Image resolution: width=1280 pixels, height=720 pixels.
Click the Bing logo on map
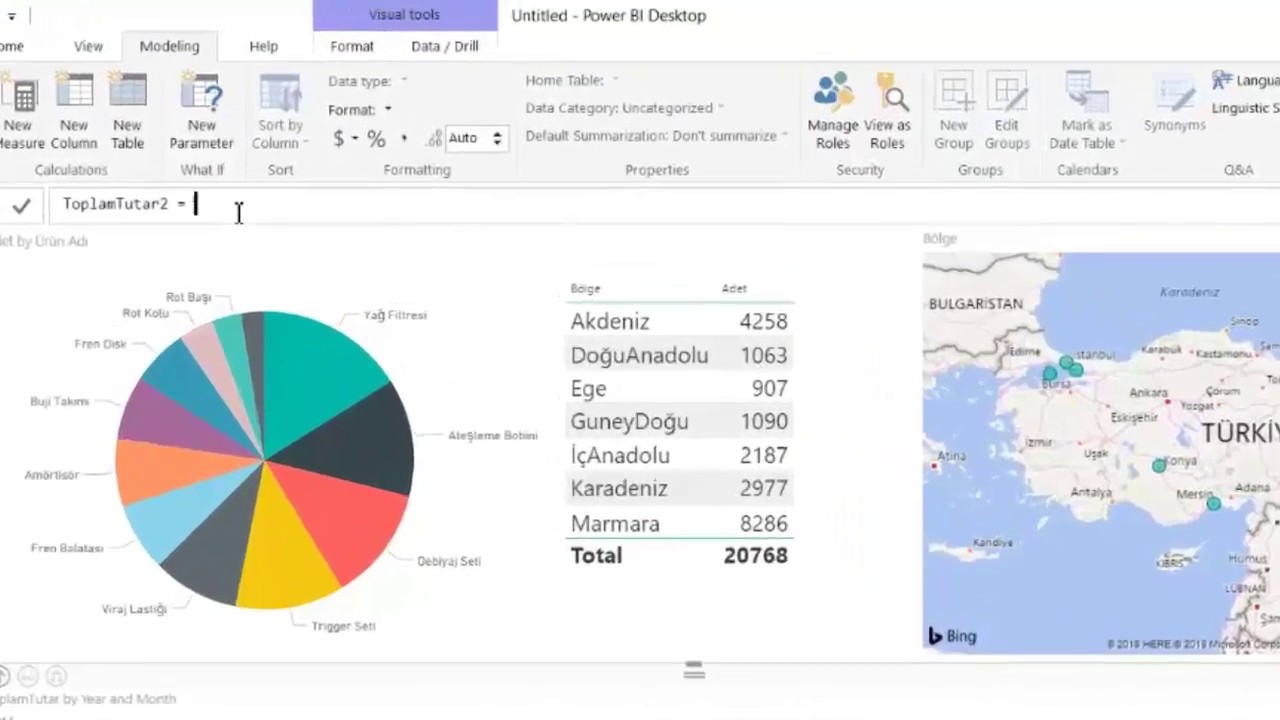coord(952,636)
